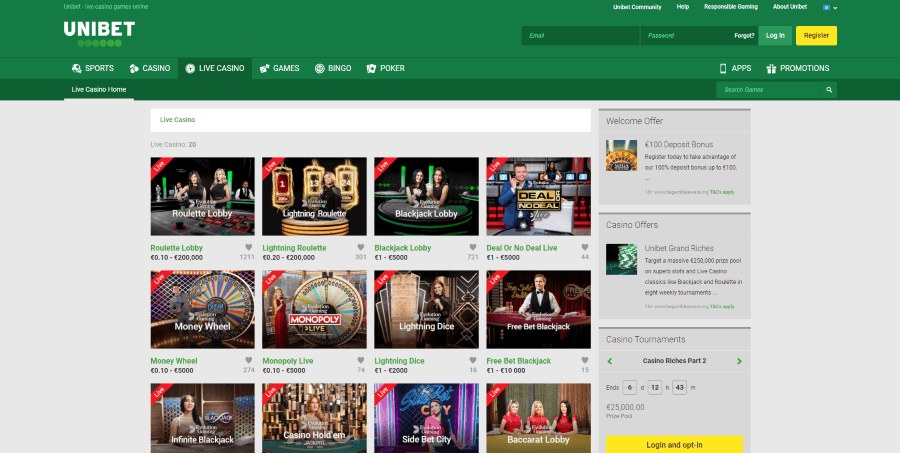Click the €100 Deposit Bonus title
The image size is (900, 453).
point(679,145)
